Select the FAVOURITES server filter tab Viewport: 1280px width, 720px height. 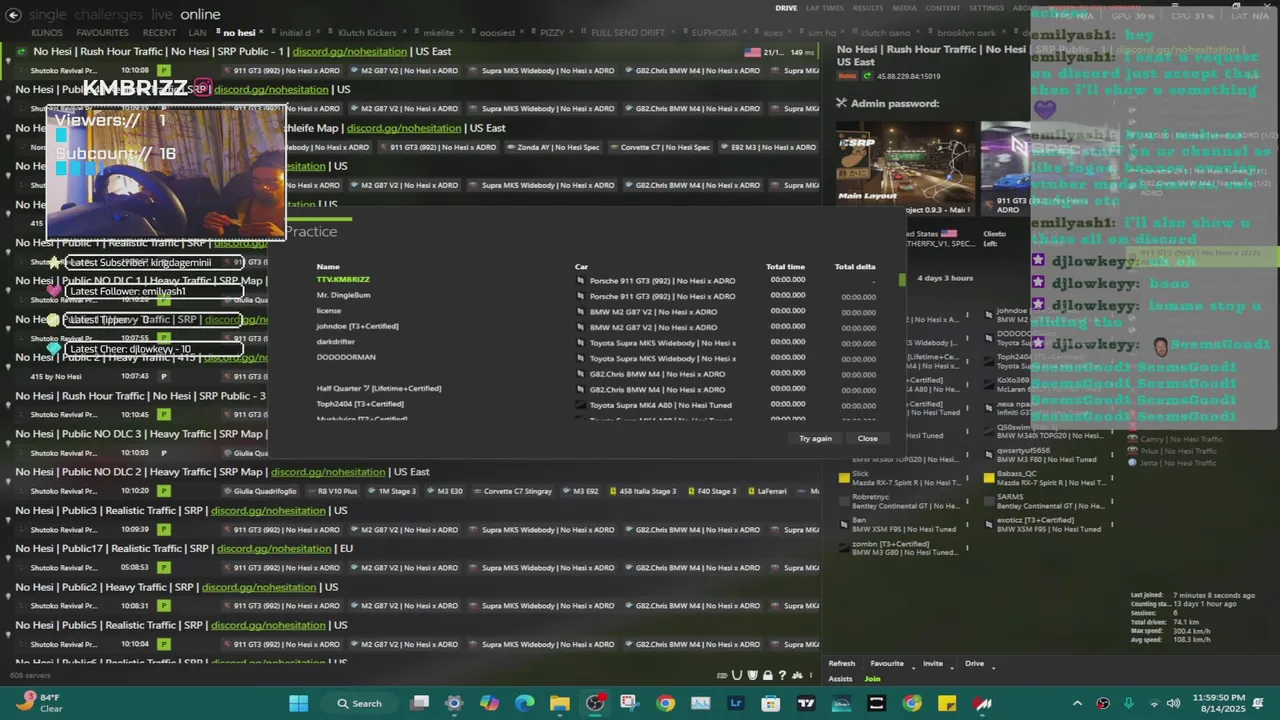[x=103, y=33]
